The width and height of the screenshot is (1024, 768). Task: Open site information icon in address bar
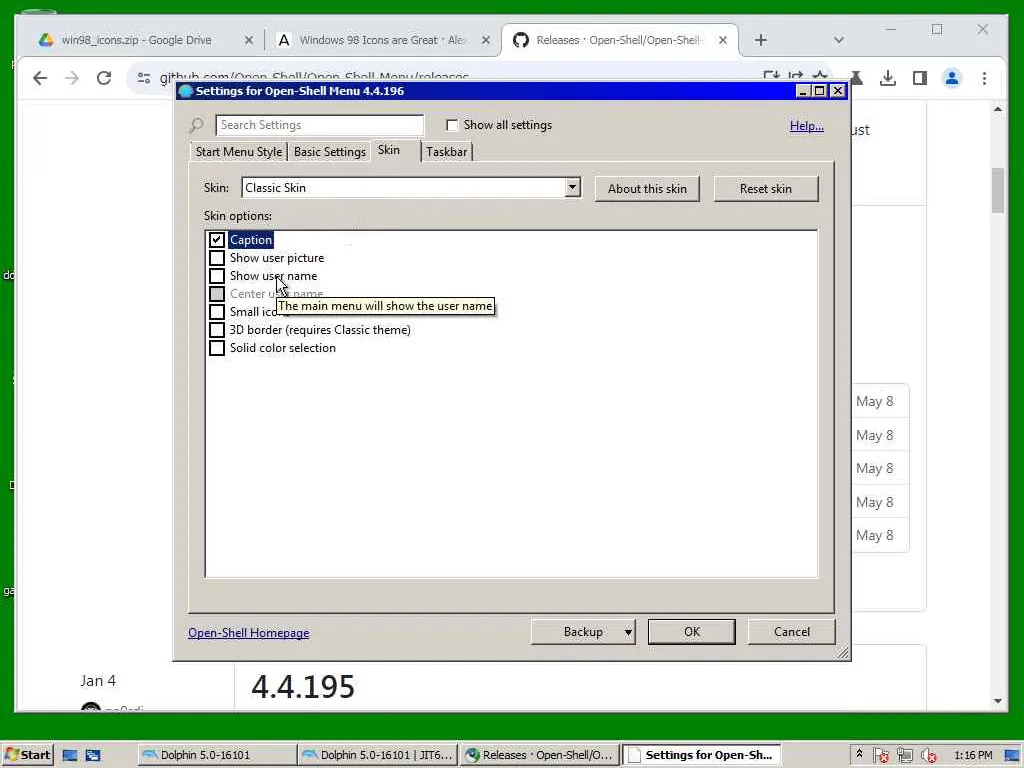coord(144,78)
